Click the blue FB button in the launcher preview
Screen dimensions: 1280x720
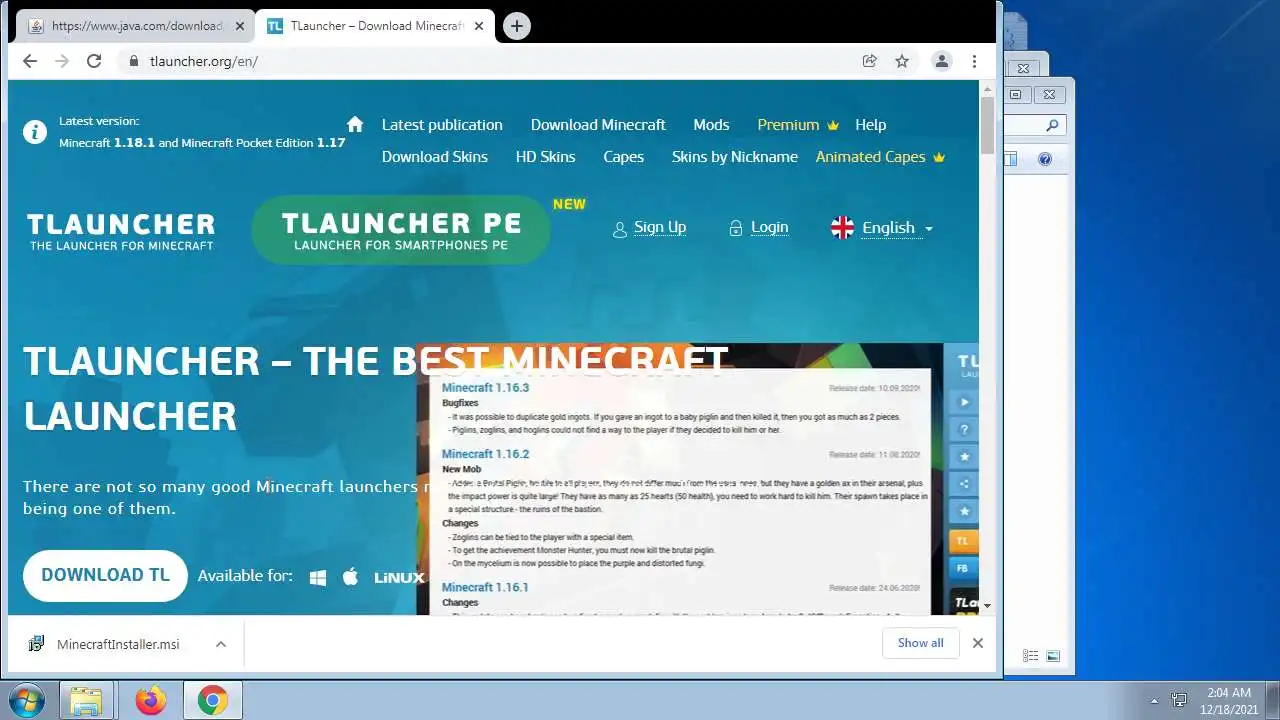tap(963, 568)
